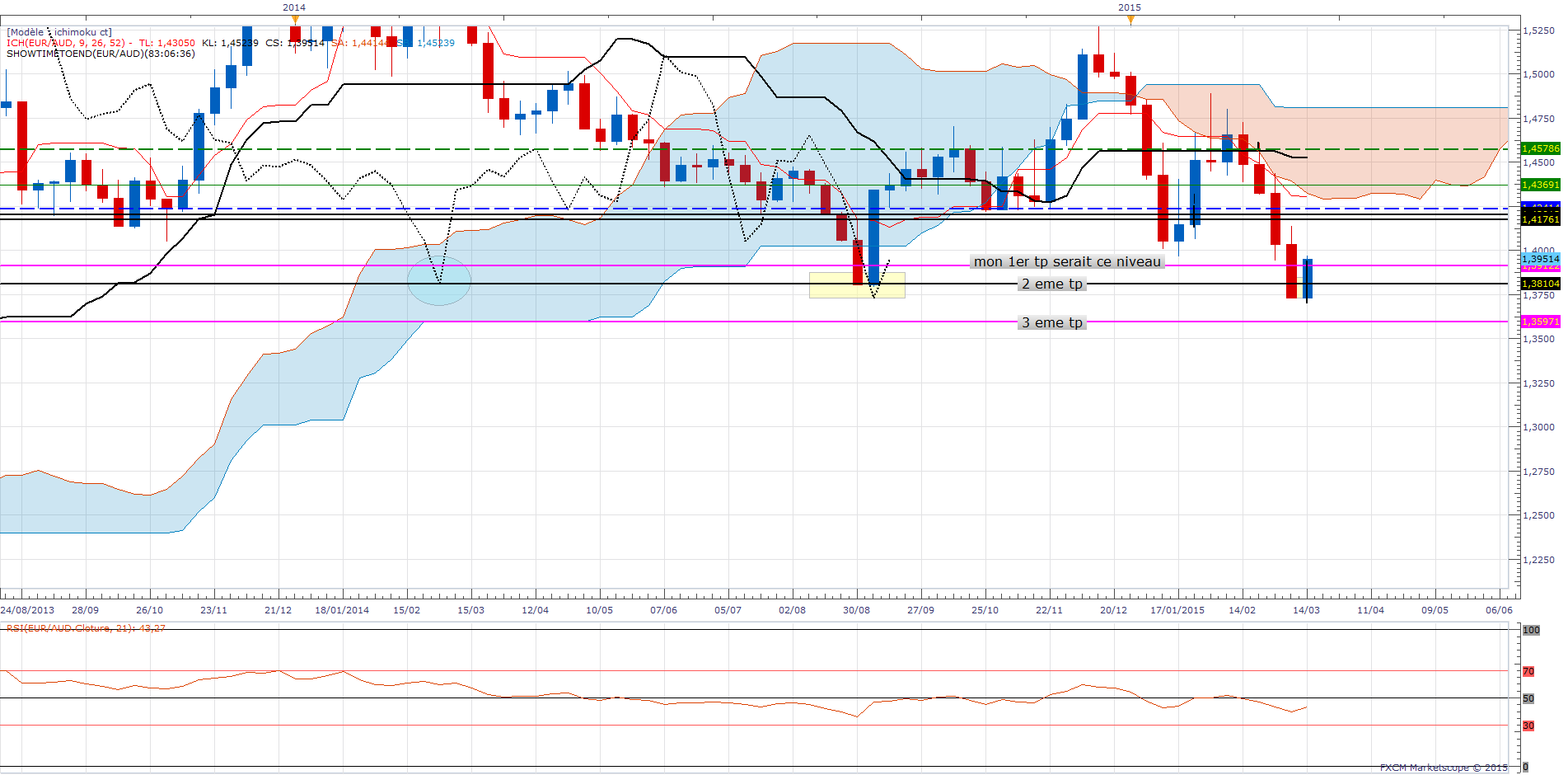Select the ICH(EUR/AUD, 9, 26, 52) indicator label
Viewport: 1568px width, 775px height.
[x=66, y=43]
